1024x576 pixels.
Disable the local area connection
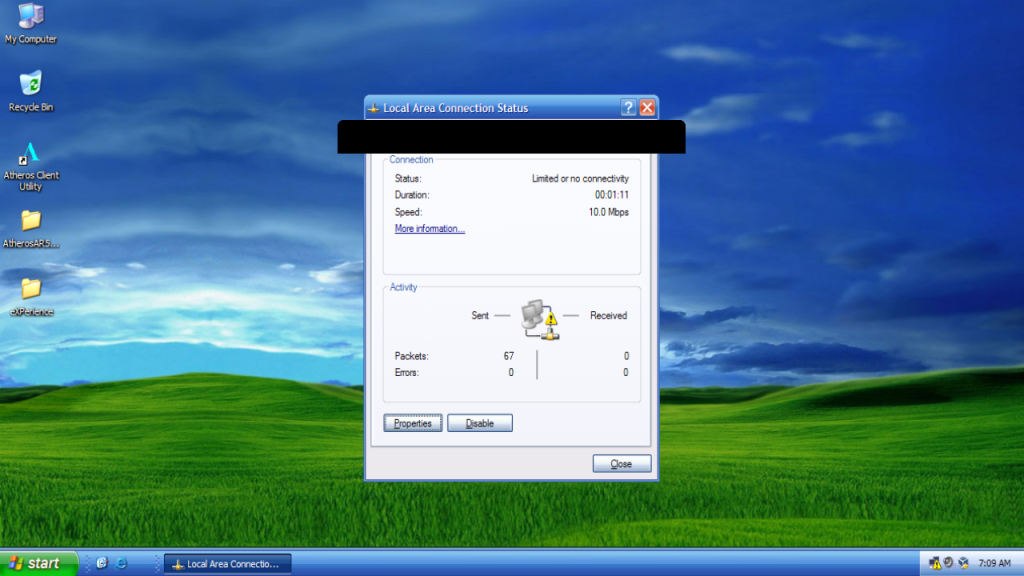pyautogui.click(x=480, y=423)
